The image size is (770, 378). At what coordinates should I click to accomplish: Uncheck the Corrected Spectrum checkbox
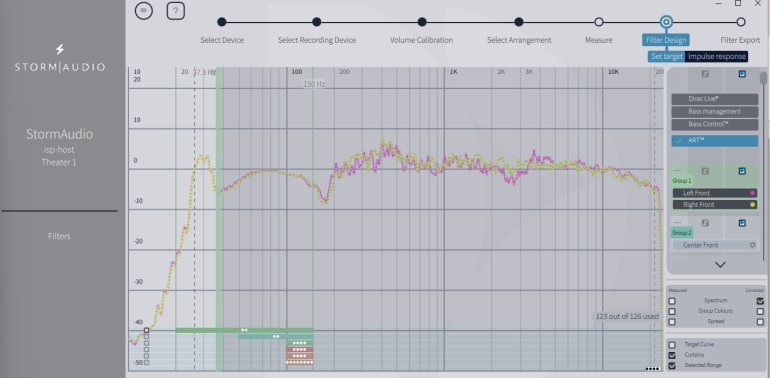pyautogui.click(x=760, y=300)
